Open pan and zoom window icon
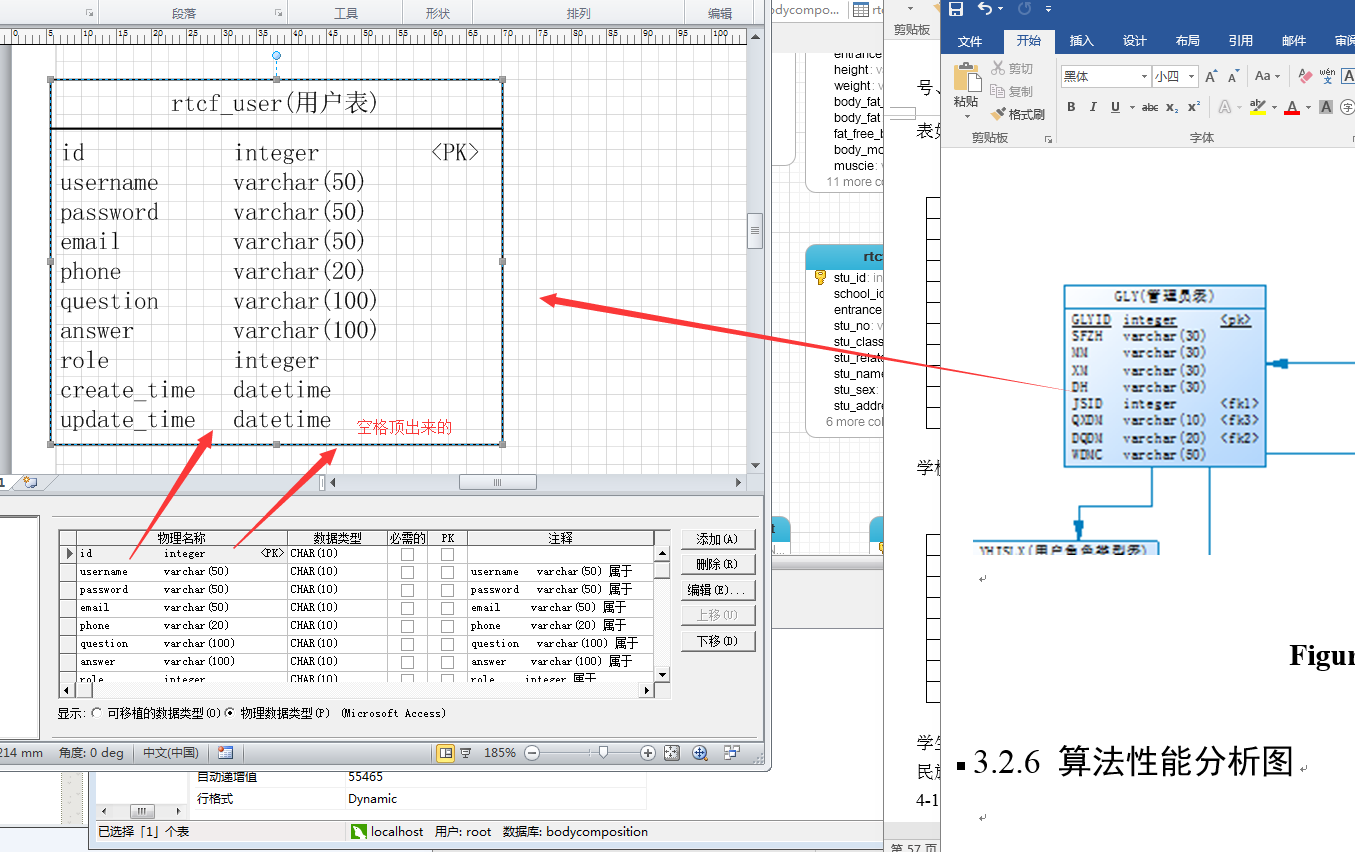This screenshot has height=852, width=1355. (x=700, y=753)
